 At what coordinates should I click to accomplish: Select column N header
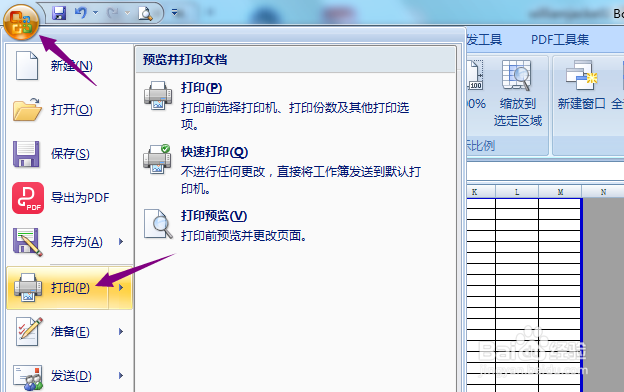coord(603,192)
